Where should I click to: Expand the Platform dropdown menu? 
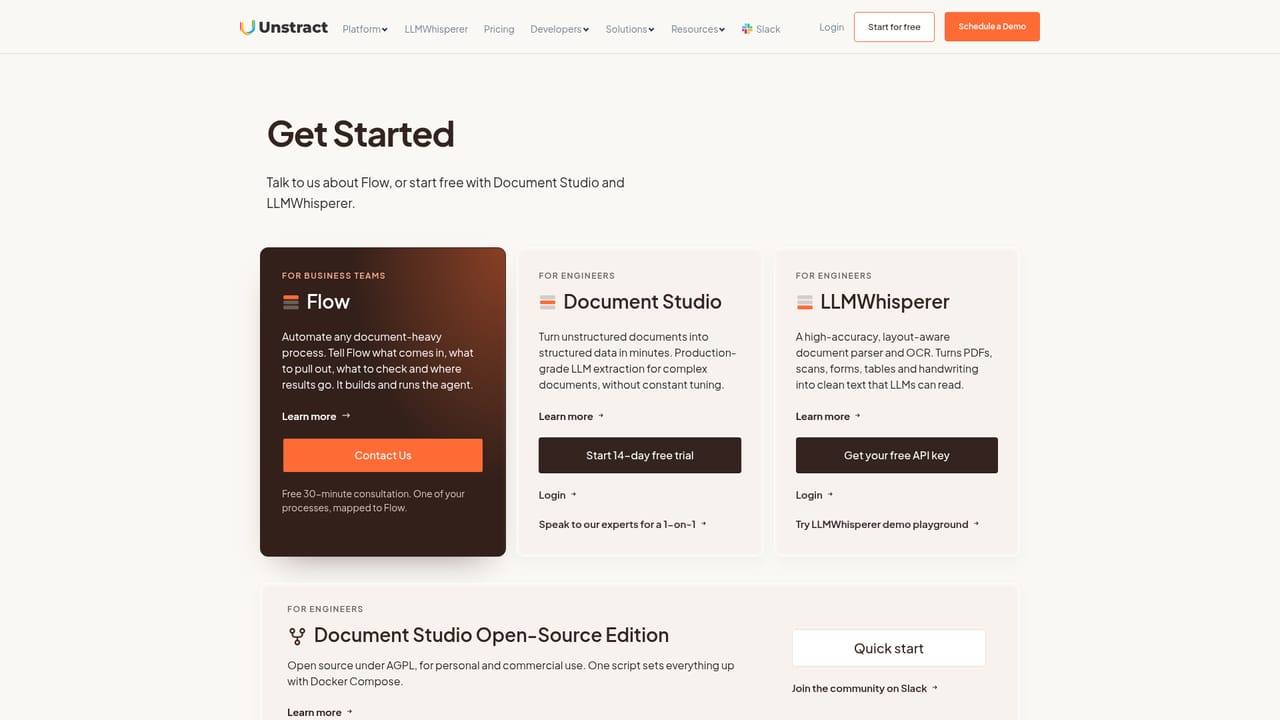365,29
